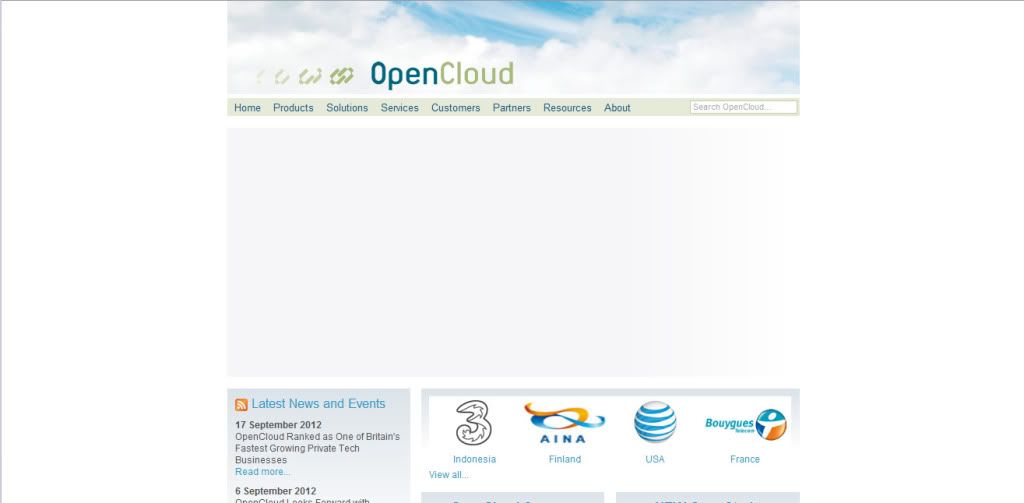This screenshot has width=1024, height=503.
Task: Click the AINA logo
Action: tap(564, 423)
